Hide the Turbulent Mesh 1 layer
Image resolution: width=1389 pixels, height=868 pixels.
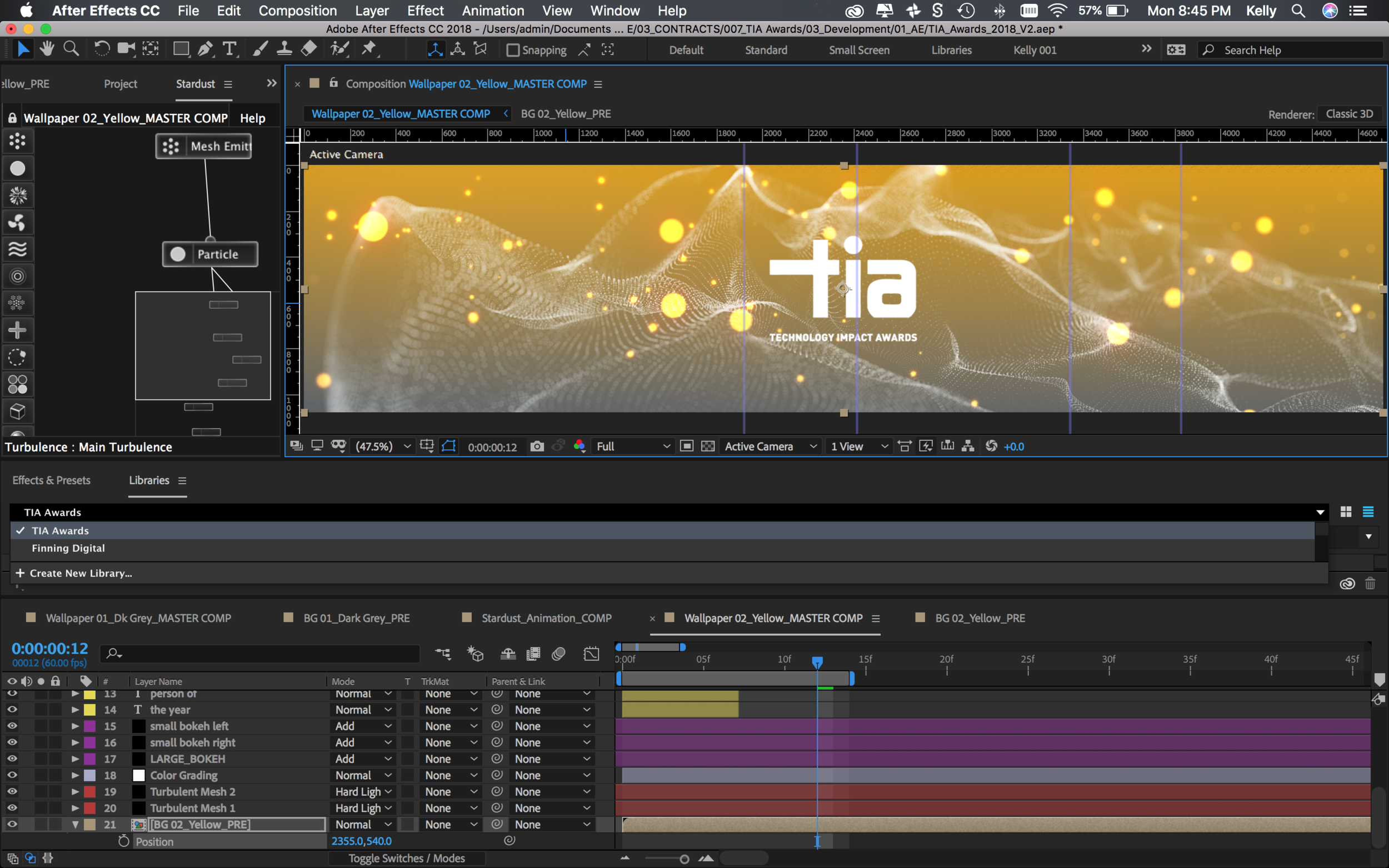pos(12,807)
